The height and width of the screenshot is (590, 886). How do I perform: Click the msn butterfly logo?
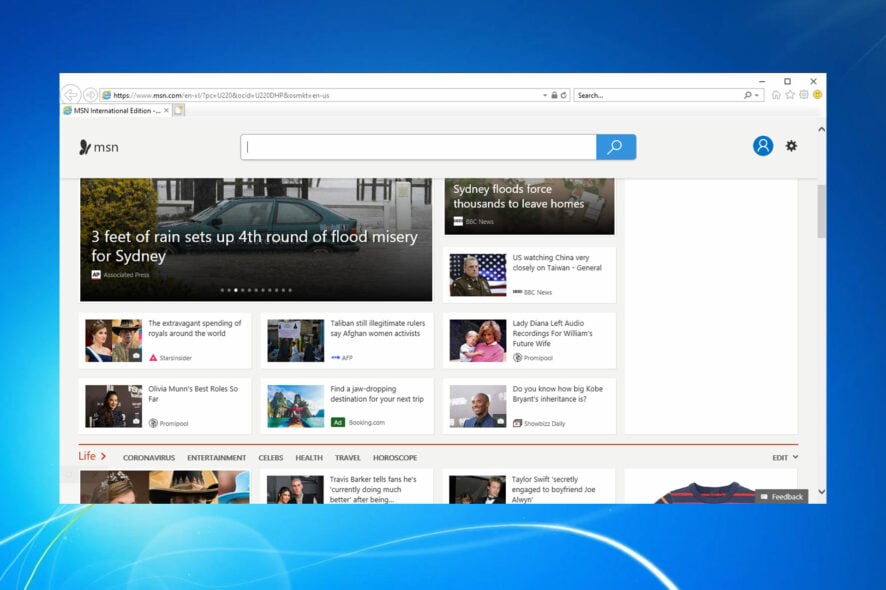click(99, 148)
